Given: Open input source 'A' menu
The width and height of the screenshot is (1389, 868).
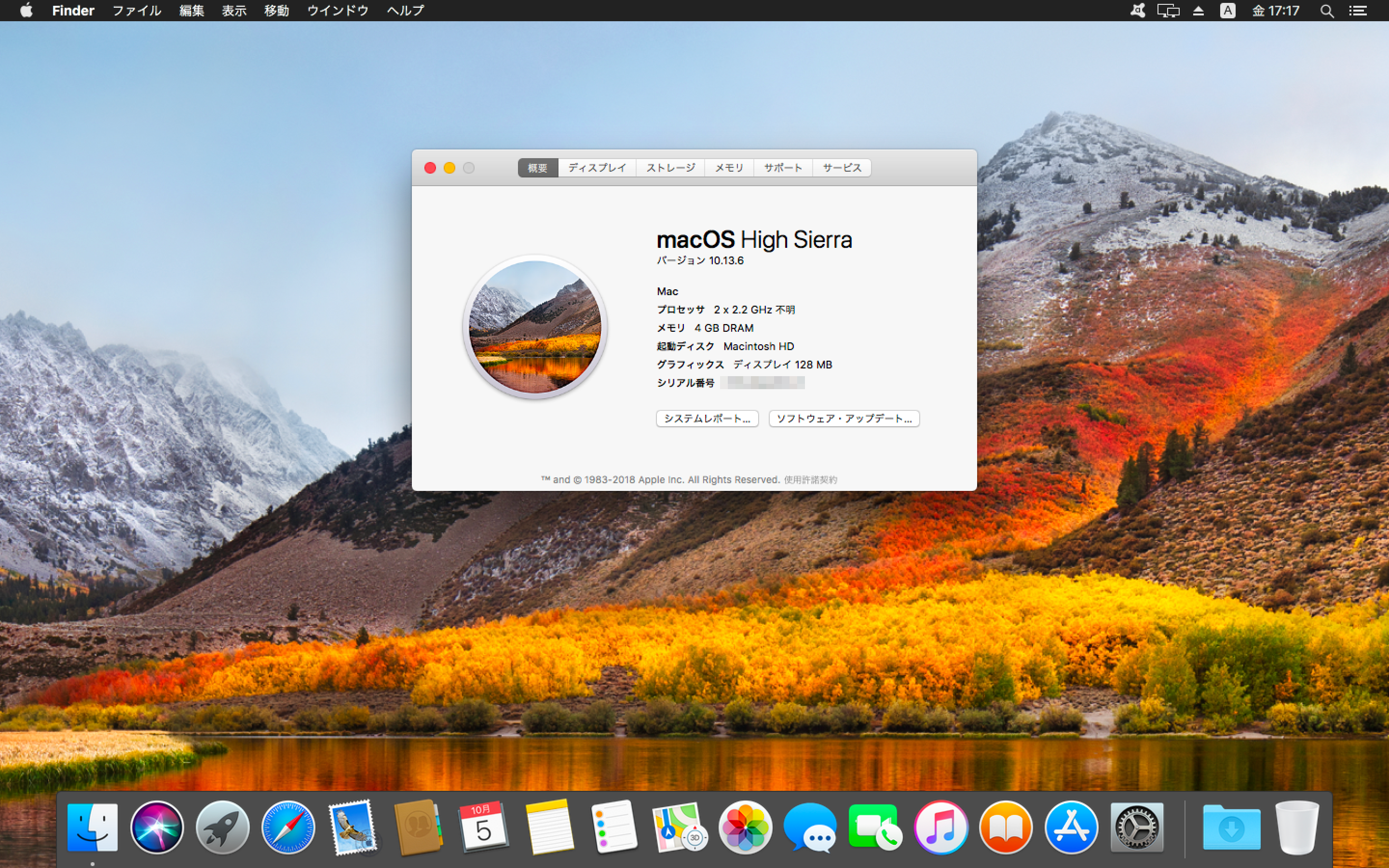Looking at the screenshot, I should point(1227,10).
